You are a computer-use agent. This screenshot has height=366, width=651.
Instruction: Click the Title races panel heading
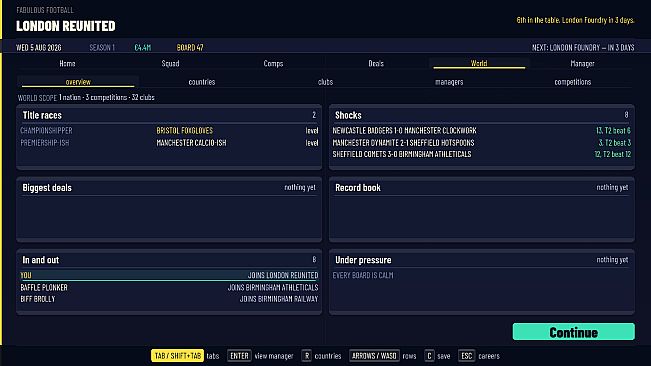coord(42,115)
